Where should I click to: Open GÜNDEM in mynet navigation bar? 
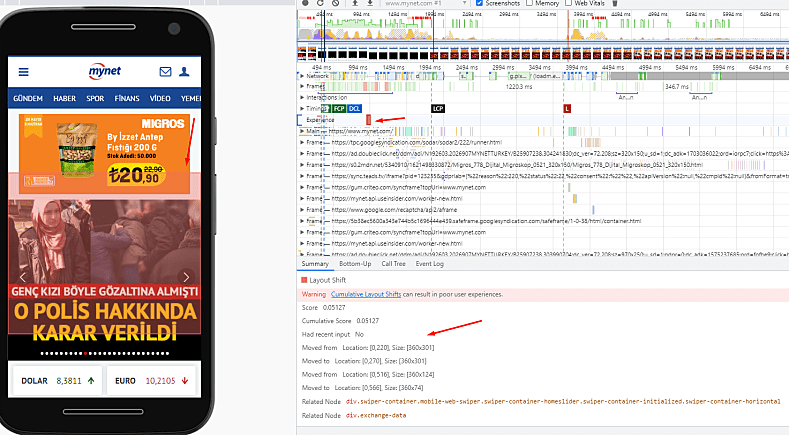tap(28, 99)
